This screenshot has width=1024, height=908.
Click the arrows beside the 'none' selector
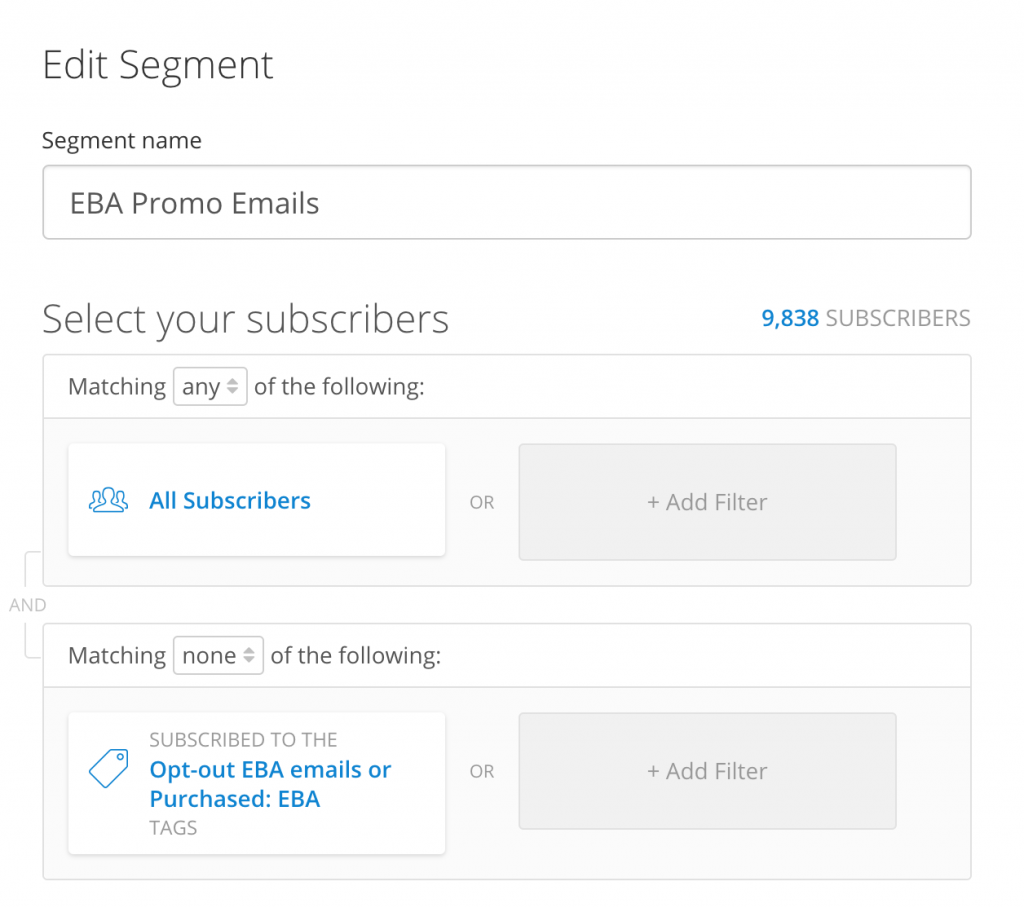[x=249, y=655]
